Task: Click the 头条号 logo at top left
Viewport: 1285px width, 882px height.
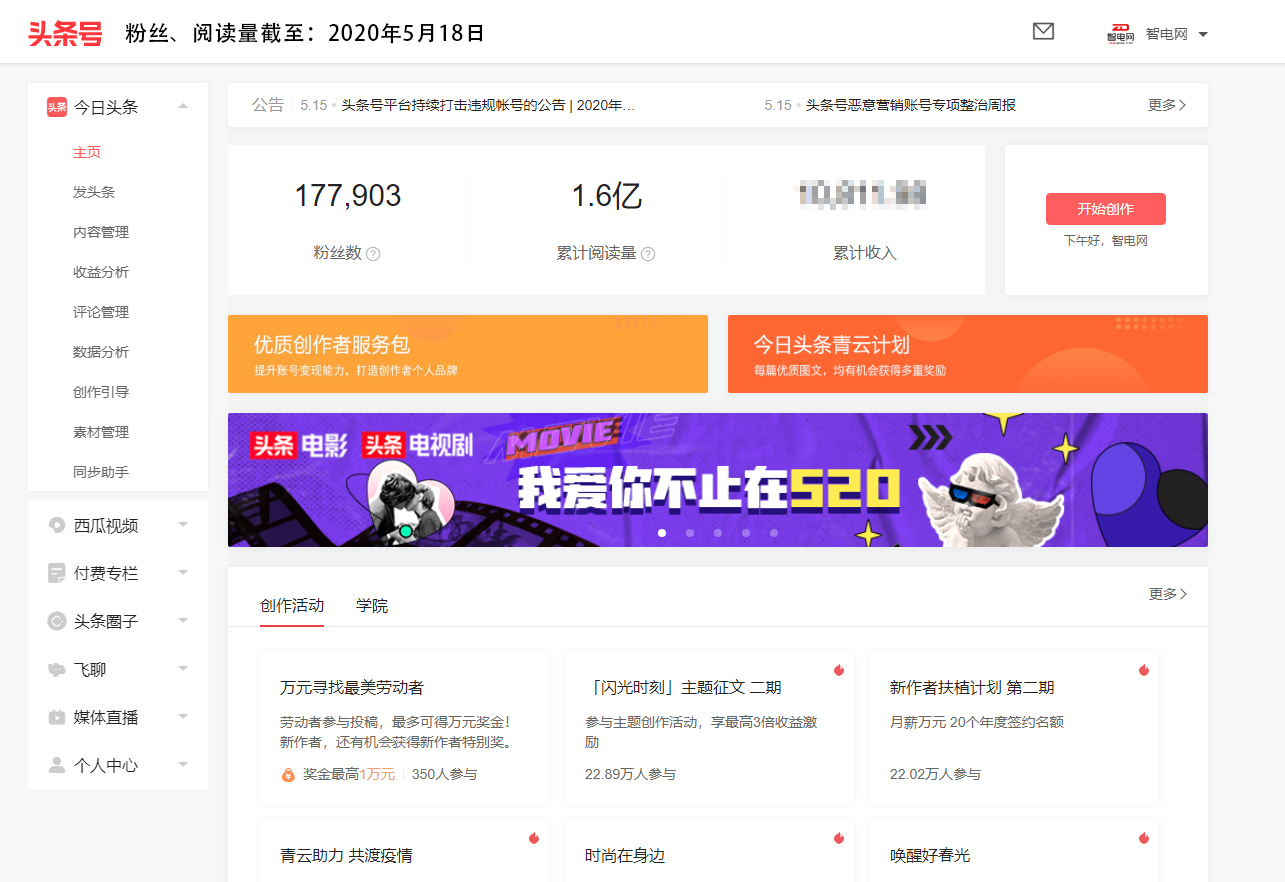Action: pos(65,33)
